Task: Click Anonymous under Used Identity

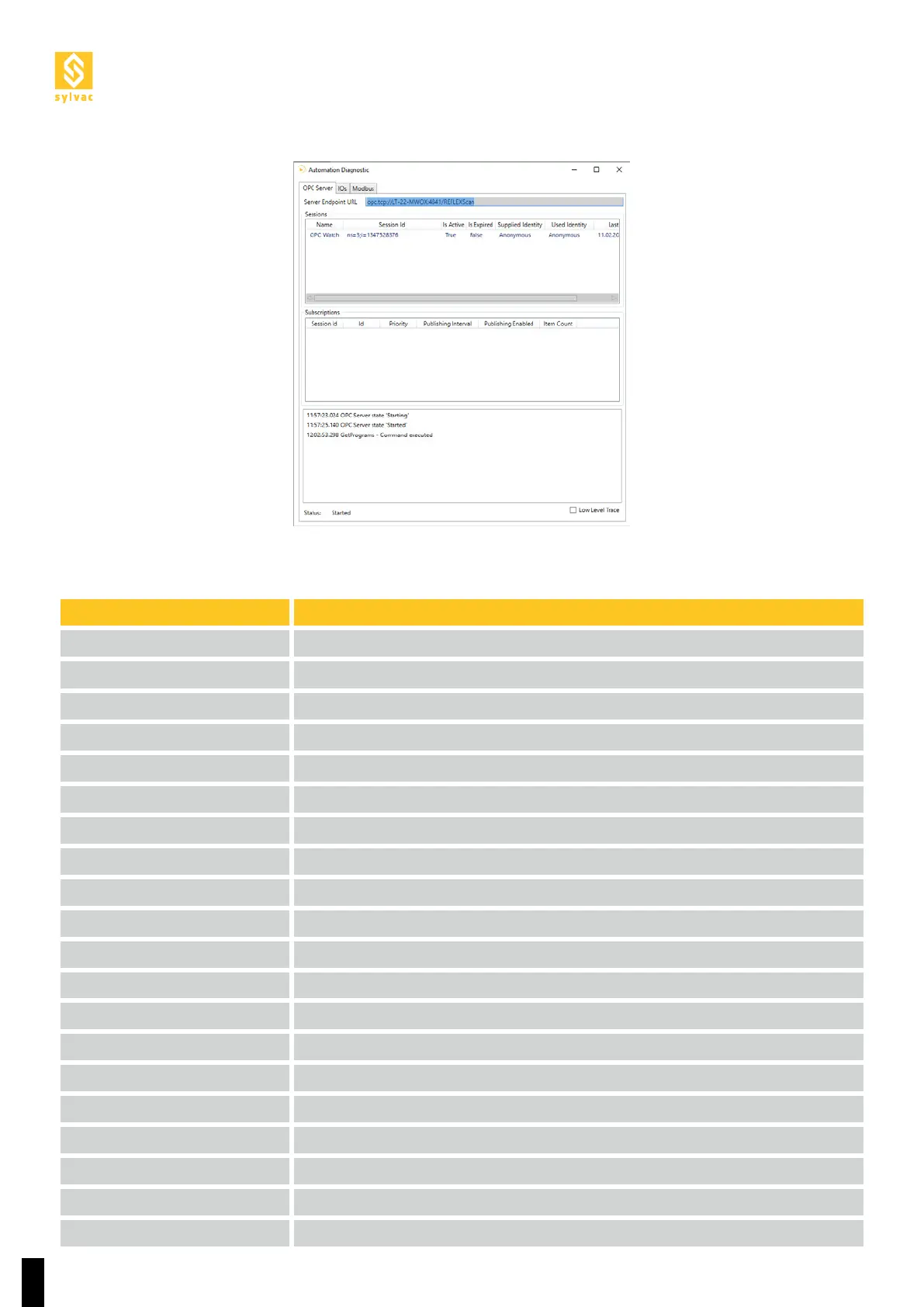Action: click(564, 235)
